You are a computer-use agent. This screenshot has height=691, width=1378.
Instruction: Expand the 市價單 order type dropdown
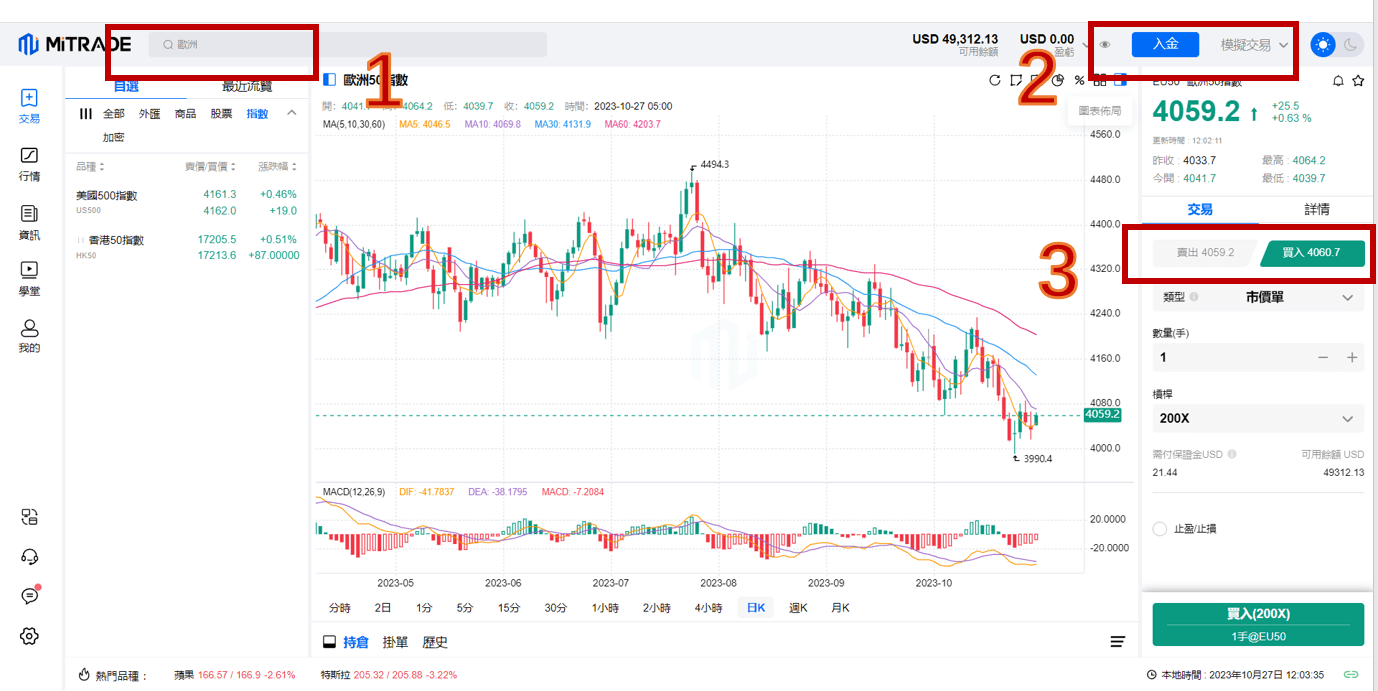1258,297
